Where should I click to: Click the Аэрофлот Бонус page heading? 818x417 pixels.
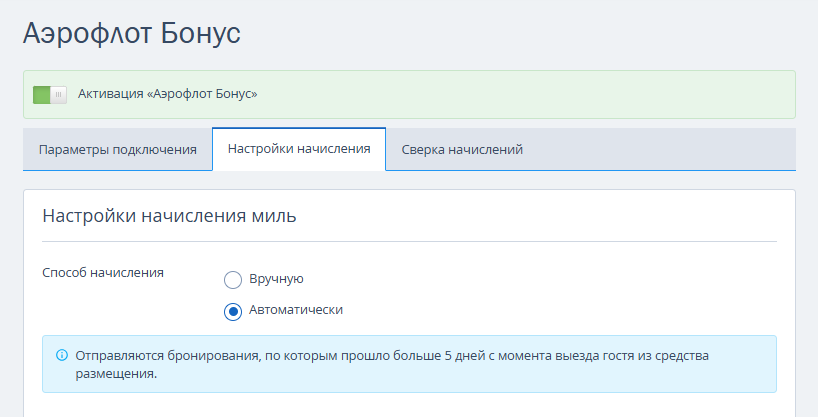(131, 33)
